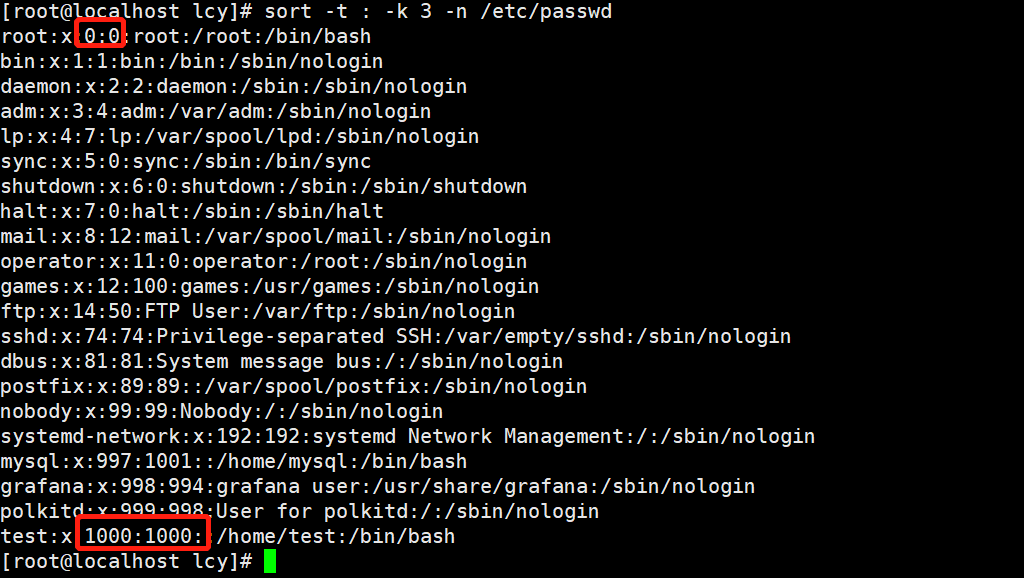Click the mysql /home/mysql line
This screenshot has width=1024, height=578.
coord(233,461)
